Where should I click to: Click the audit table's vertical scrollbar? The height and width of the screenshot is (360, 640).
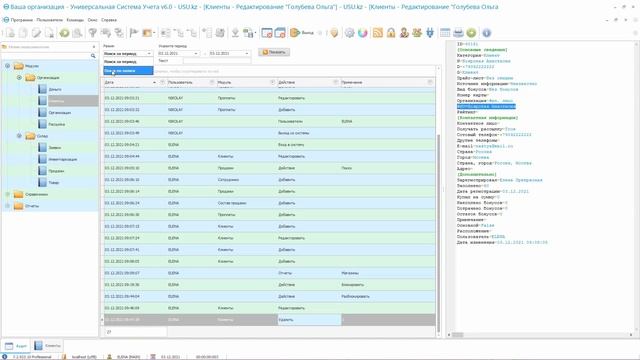click(439, 233)
